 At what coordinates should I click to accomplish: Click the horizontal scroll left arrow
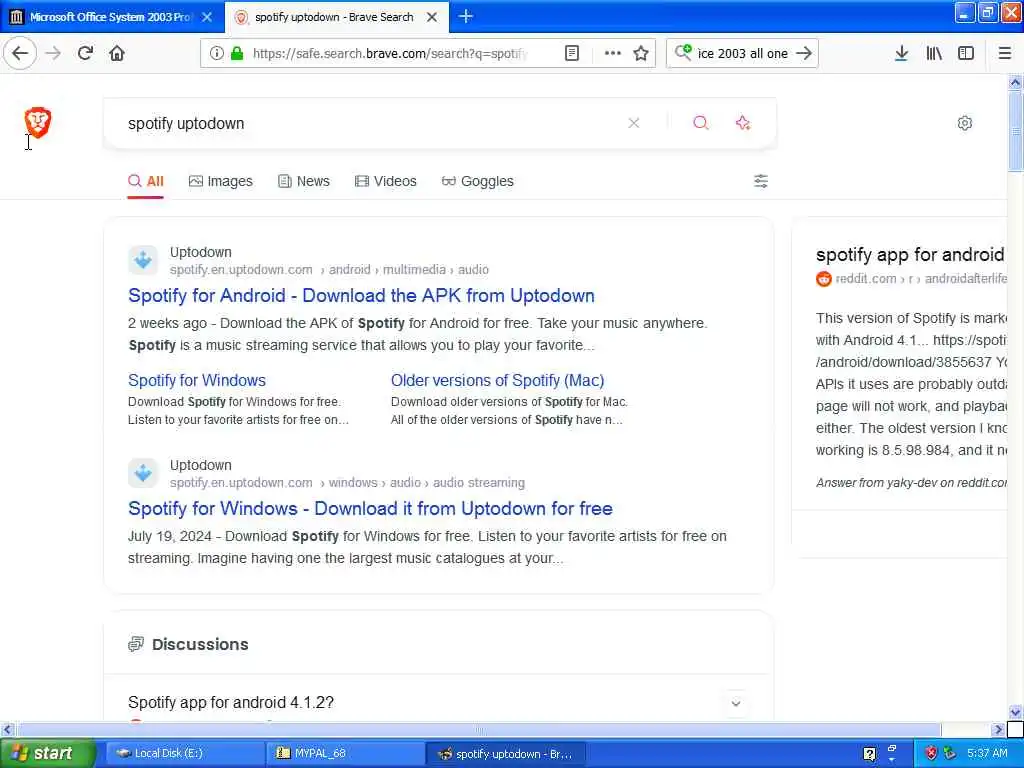pyautogui.click(x=7, y=729)
